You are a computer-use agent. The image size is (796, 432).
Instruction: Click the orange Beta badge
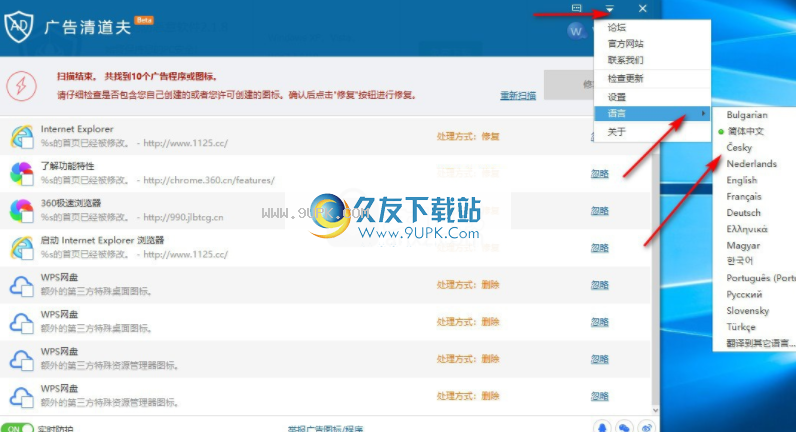144,20
